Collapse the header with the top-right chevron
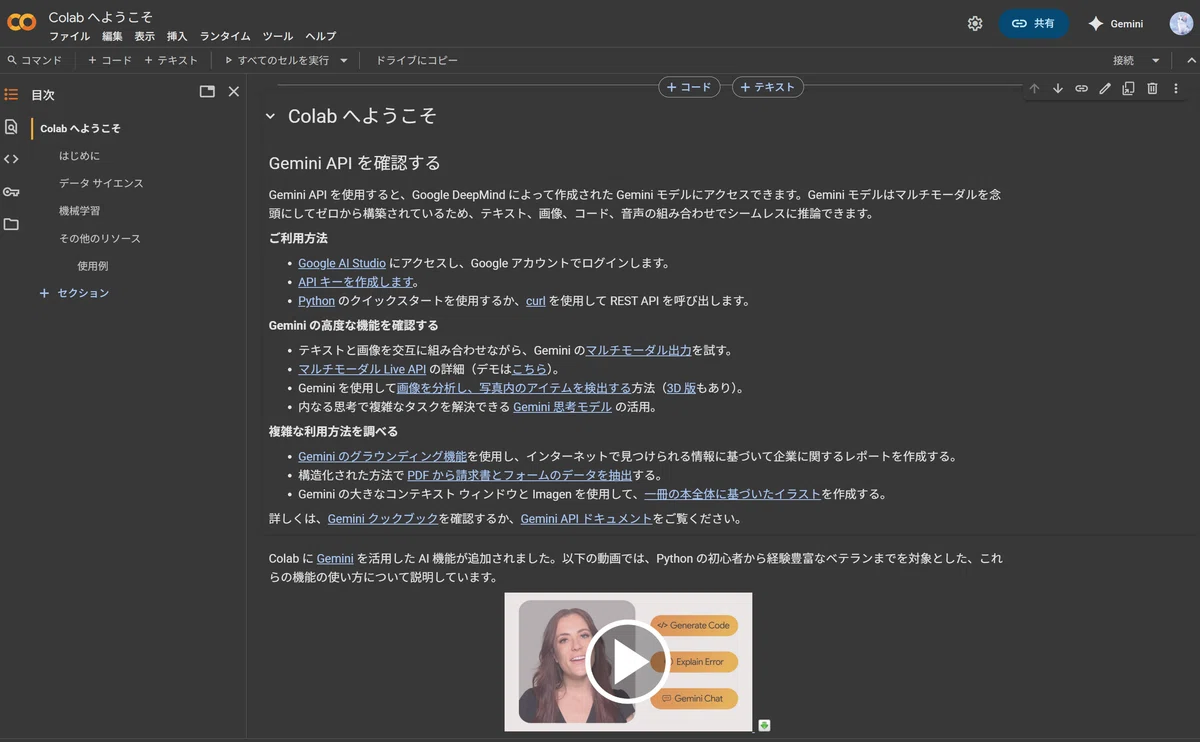This screenshot has height=742, width=1200. pyautogui.click(x=1190, y=60)
